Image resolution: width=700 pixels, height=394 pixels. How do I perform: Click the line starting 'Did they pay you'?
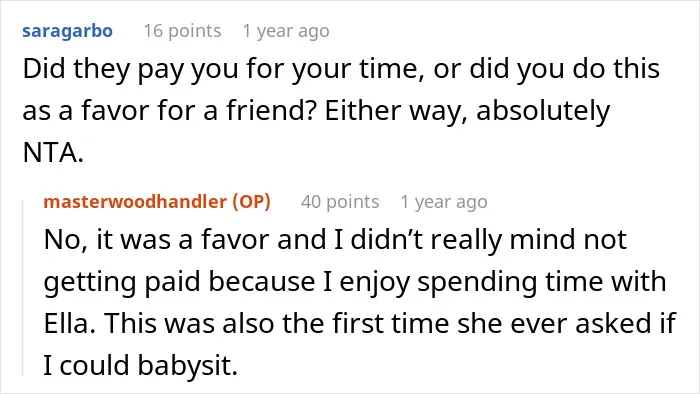(x=341, y=69)
